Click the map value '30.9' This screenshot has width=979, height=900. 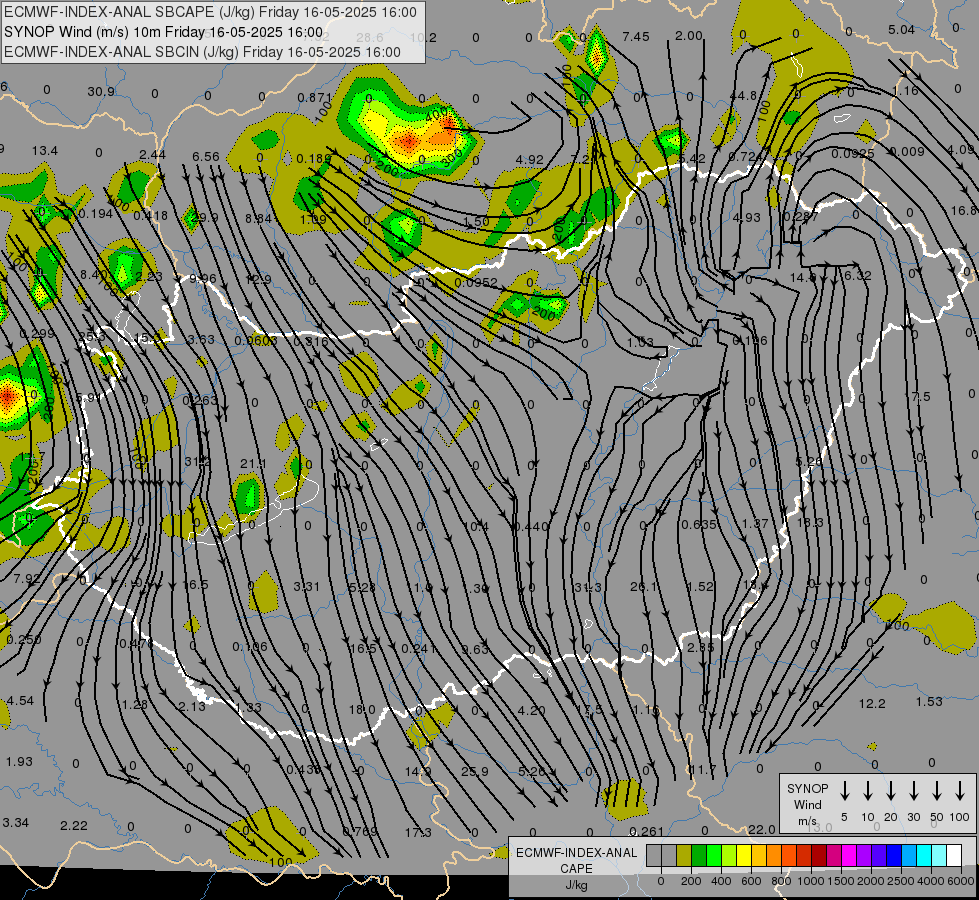(x=101, y=92)
